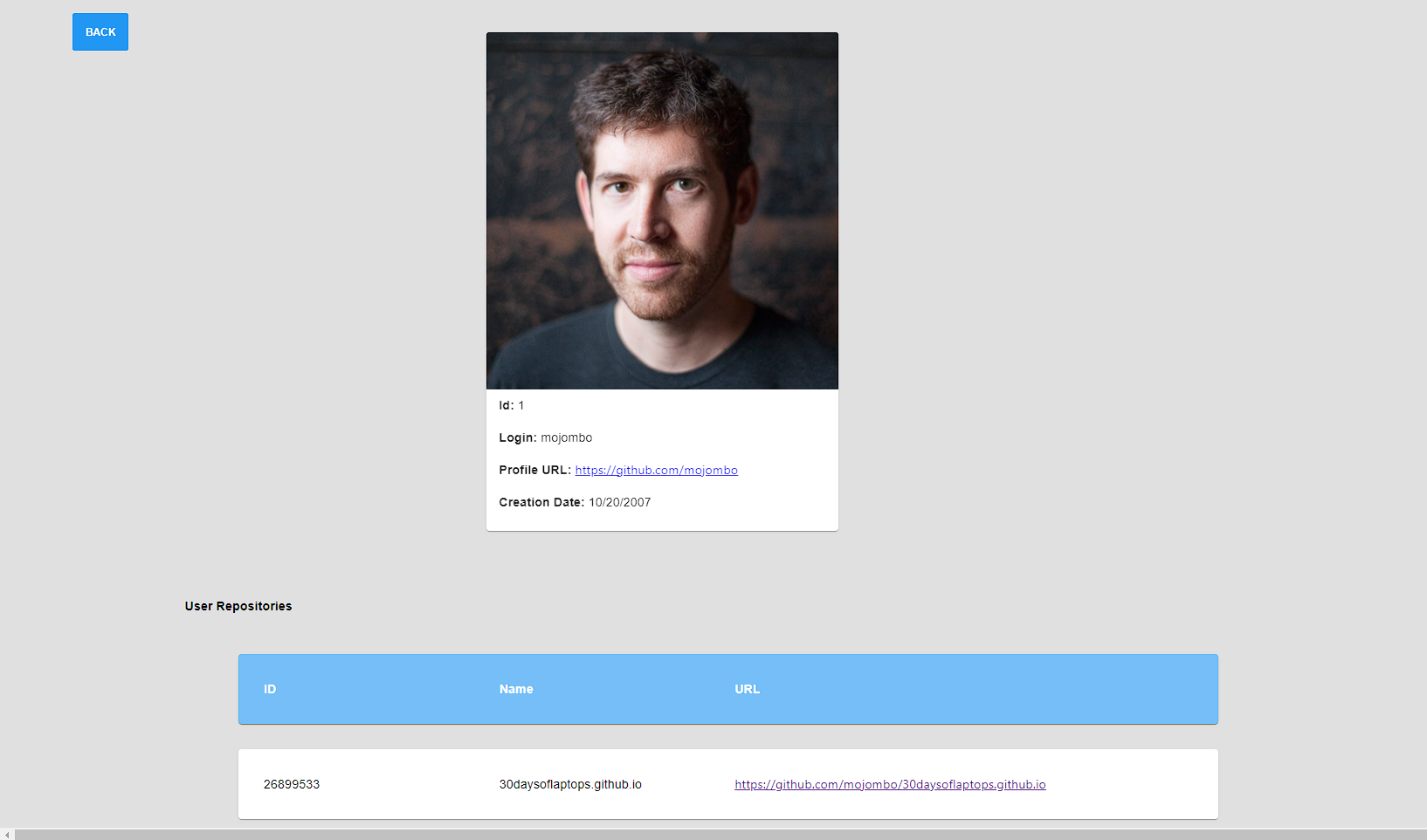1427x840 pixels.
Task: Select the URL column header
Action: click(748, 689)
